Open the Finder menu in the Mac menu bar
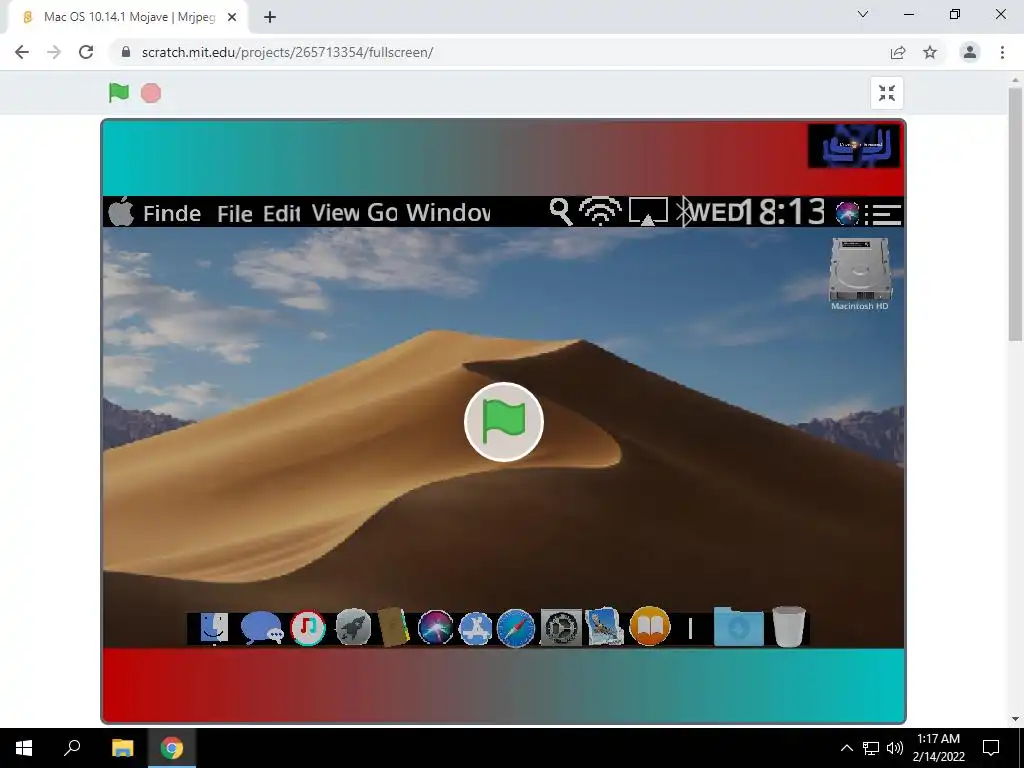 (172, 213)
